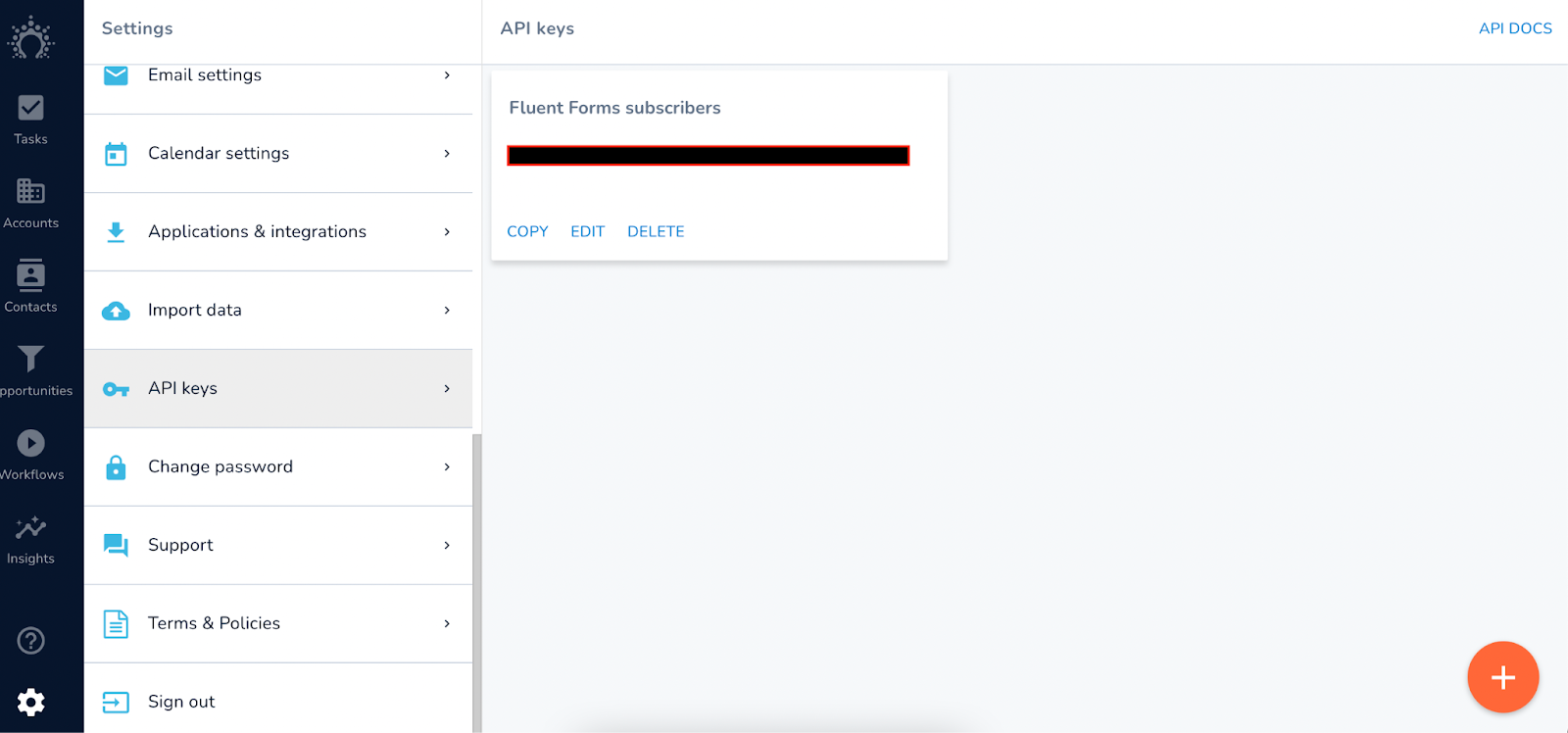Screen dimensions: 1568x733
Task: Open the API DOCS link
Action: click(x=1515, y=28)
